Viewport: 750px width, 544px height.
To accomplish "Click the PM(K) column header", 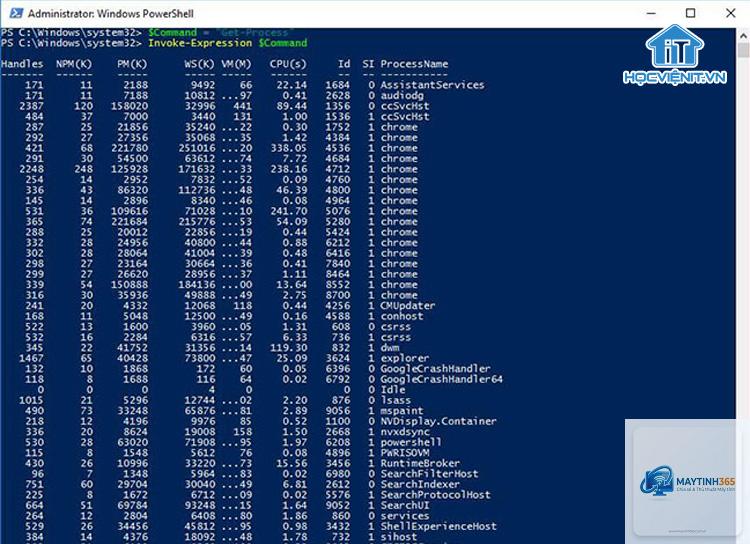I will pos(132,64).
